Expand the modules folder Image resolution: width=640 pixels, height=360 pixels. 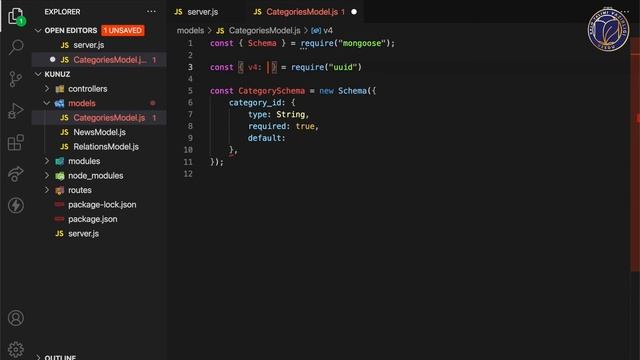[47, 161]
